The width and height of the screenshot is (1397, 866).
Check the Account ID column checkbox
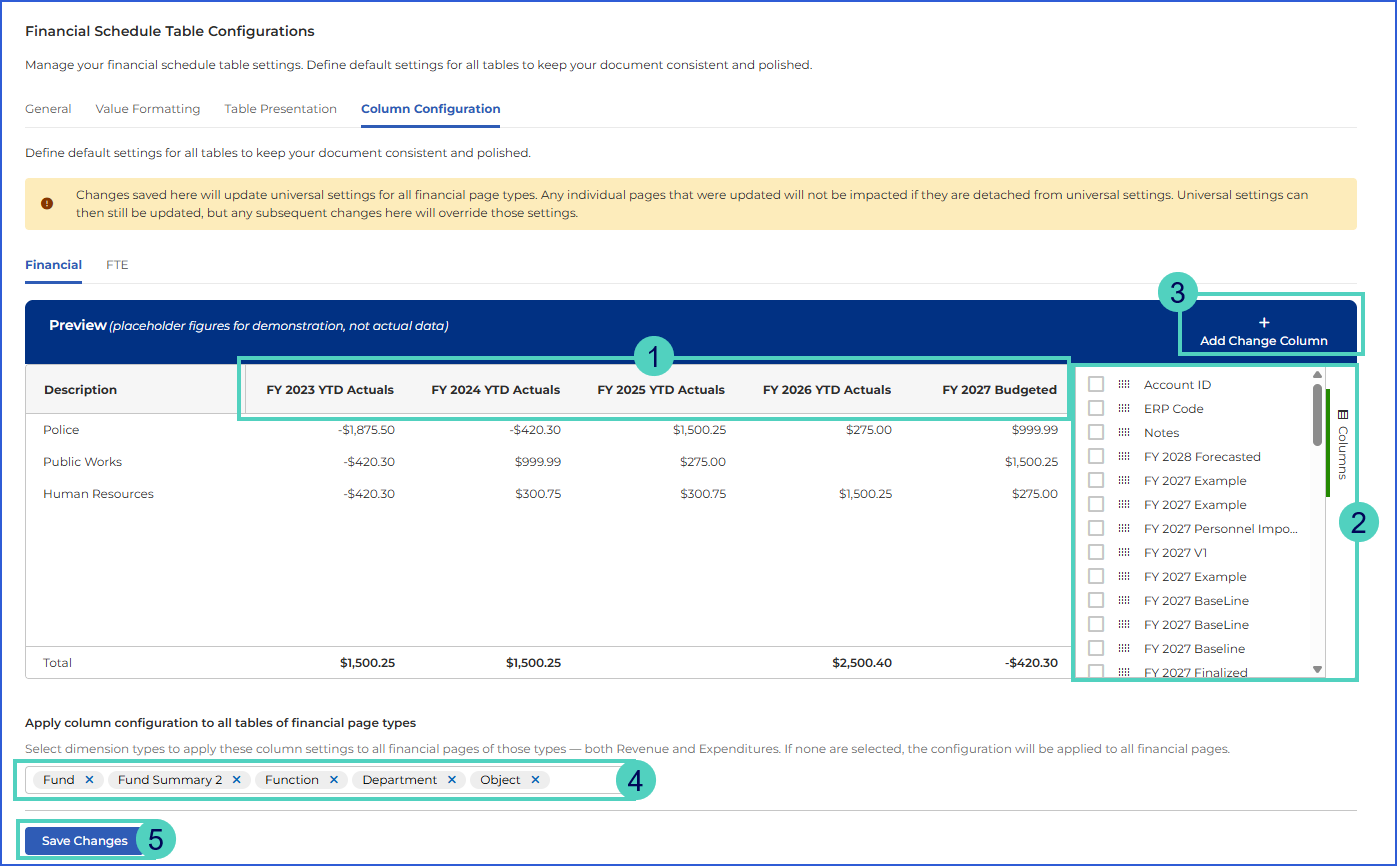[1096, 385]
